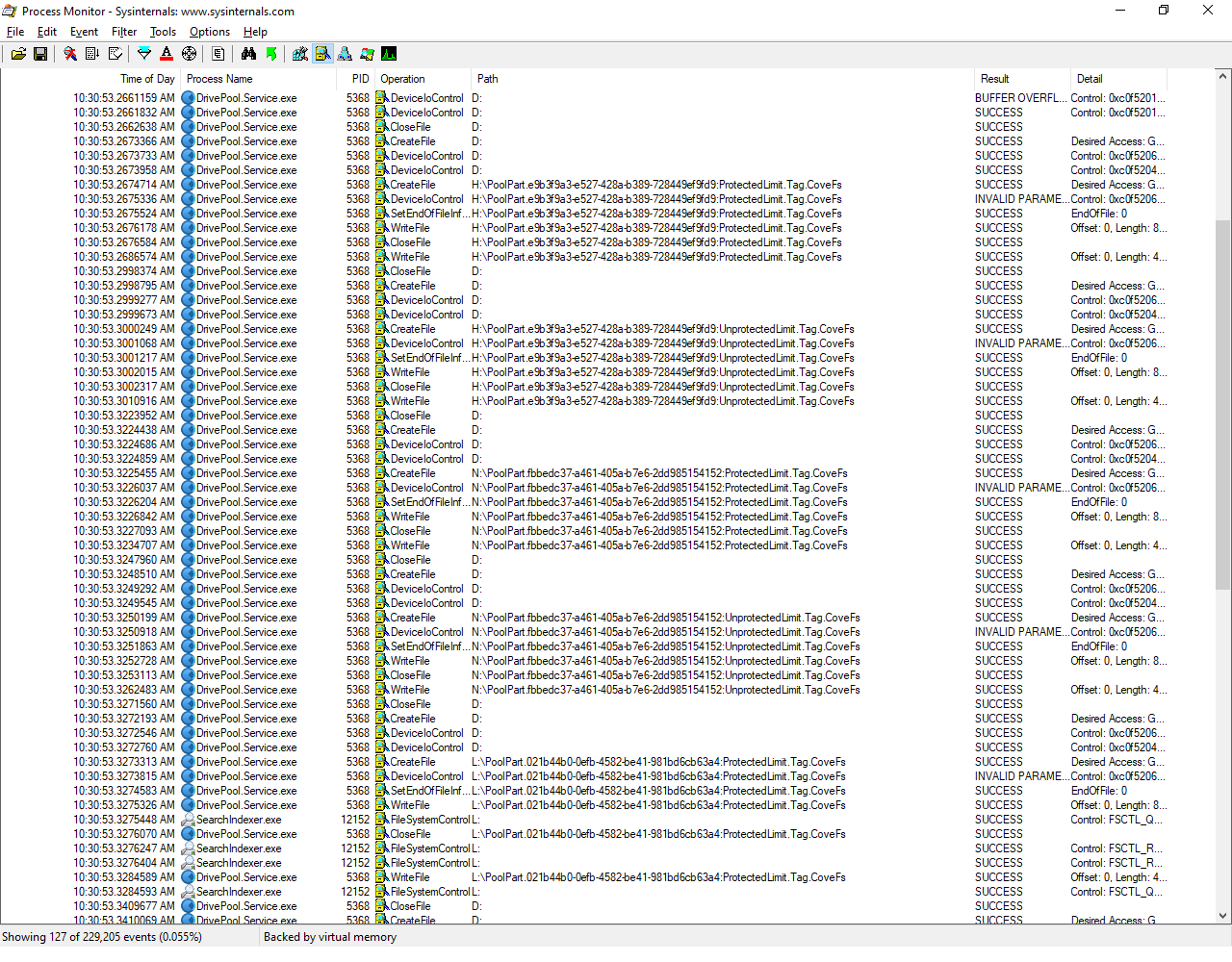
Task: Enable Show Registry Activity
Action: click(300, 54)
